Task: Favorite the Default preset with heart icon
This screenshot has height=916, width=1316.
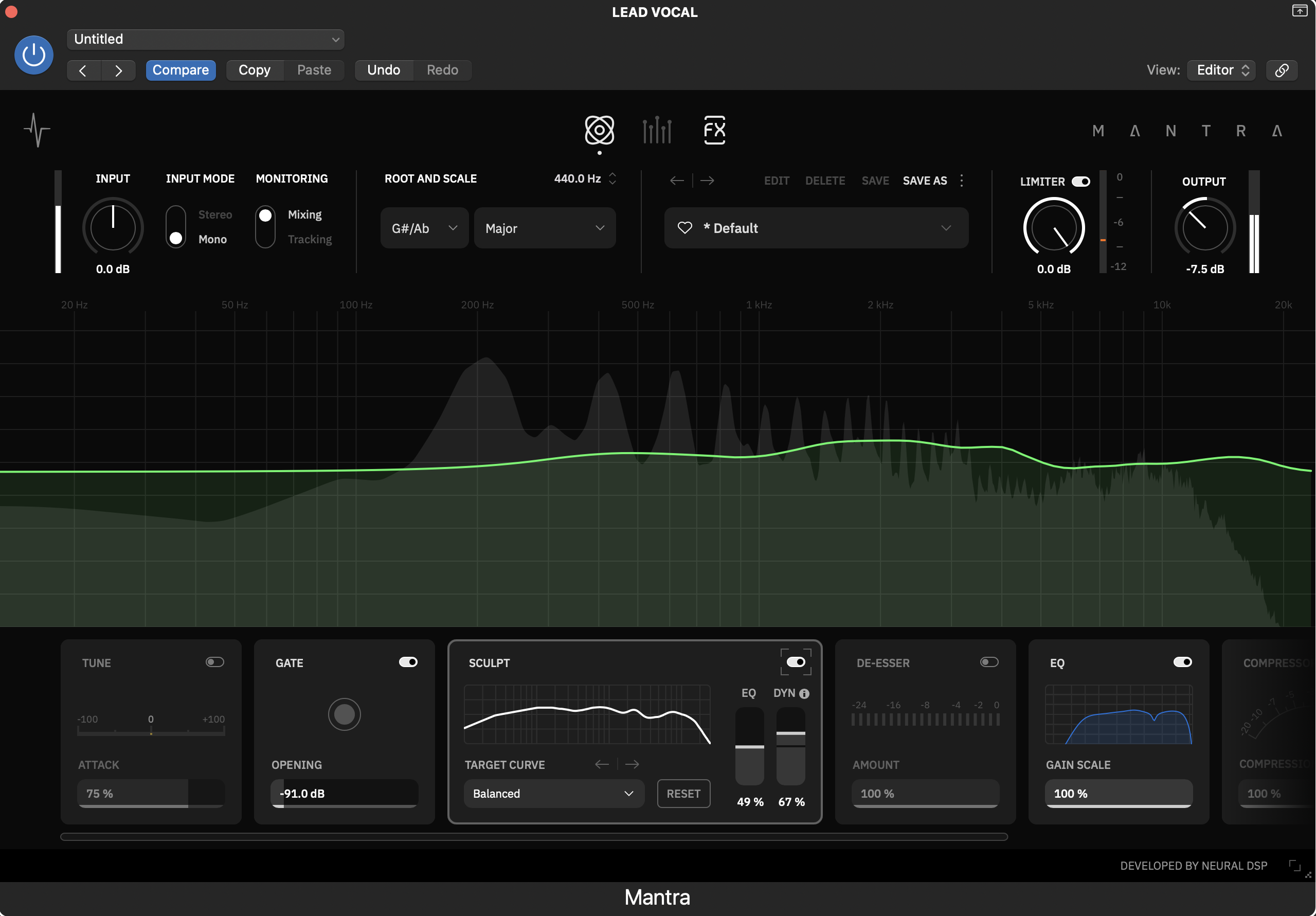Action: [x=684, y=227]
